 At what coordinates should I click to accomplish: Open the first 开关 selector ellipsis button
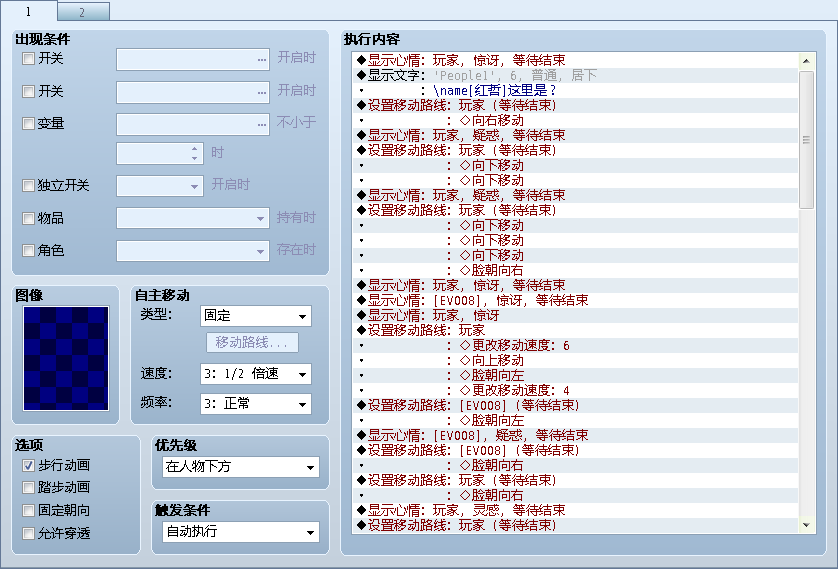(x=261, y=59)
